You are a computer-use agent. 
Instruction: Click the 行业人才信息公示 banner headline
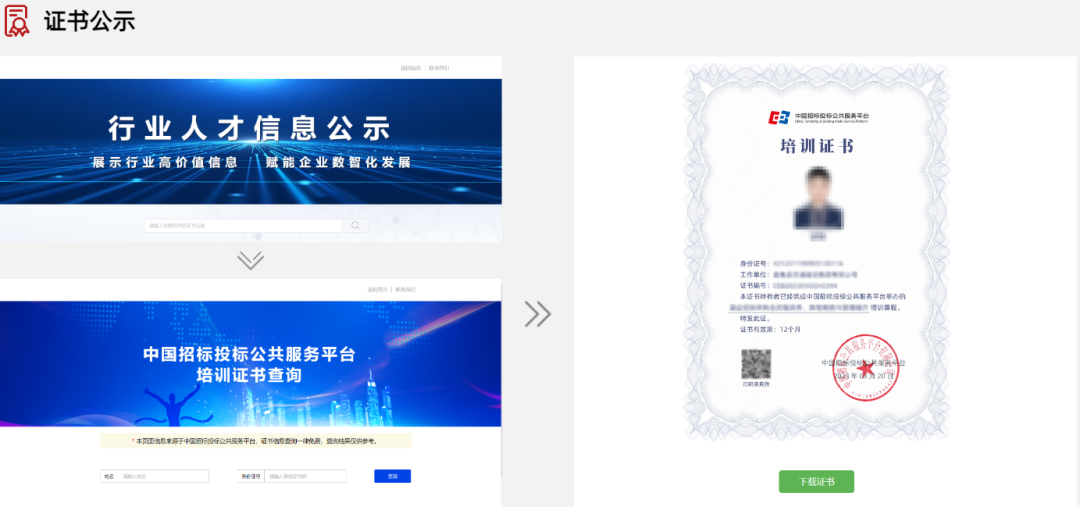click(x=250, y=129)
